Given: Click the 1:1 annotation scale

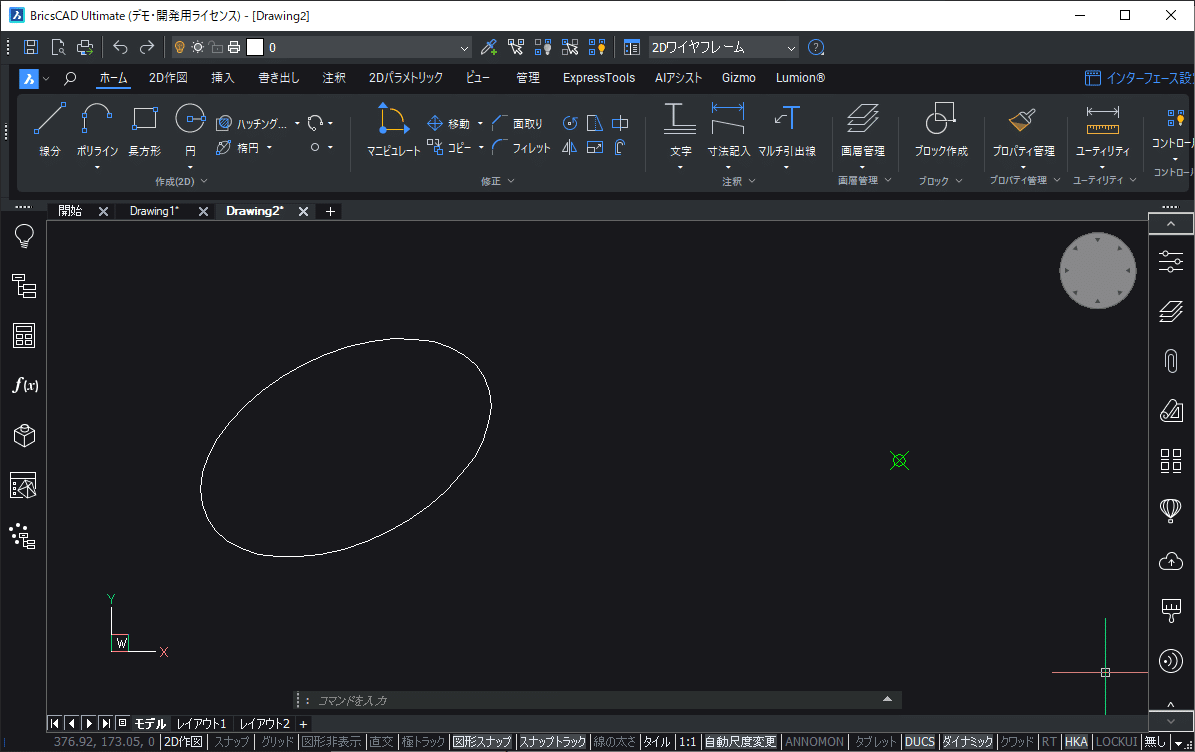Looking at the screenshot, I should tap(687, 741).
